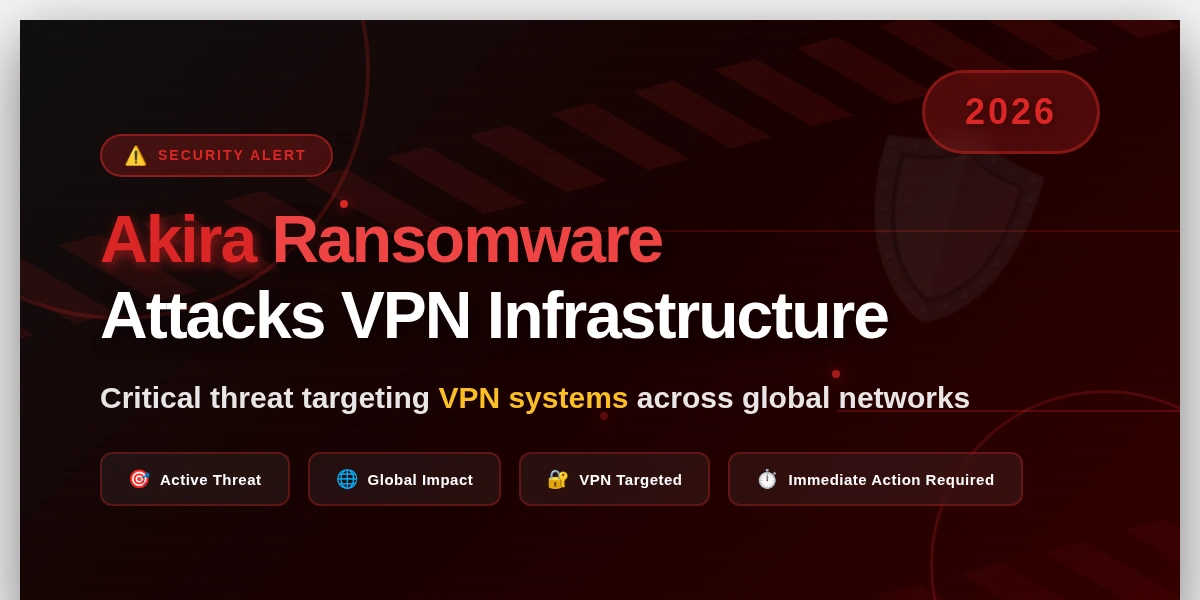Image resolution: width=1200 pixels, height=600 pixels.
Task: Click the Akira Ransomware red heading
Action: [x=381, y=240]
